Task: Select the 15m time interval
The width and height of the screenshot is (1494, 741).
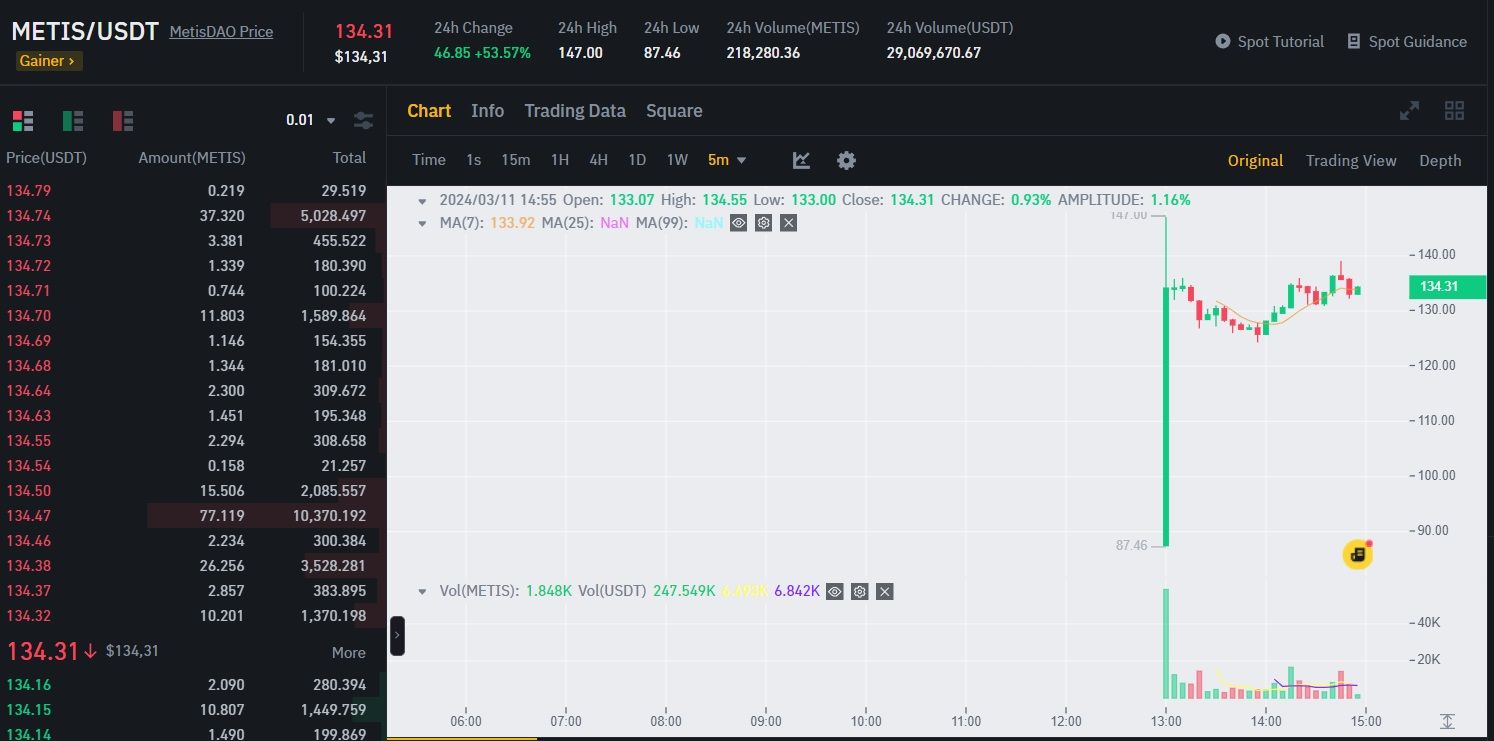Action: pos(516,160)
